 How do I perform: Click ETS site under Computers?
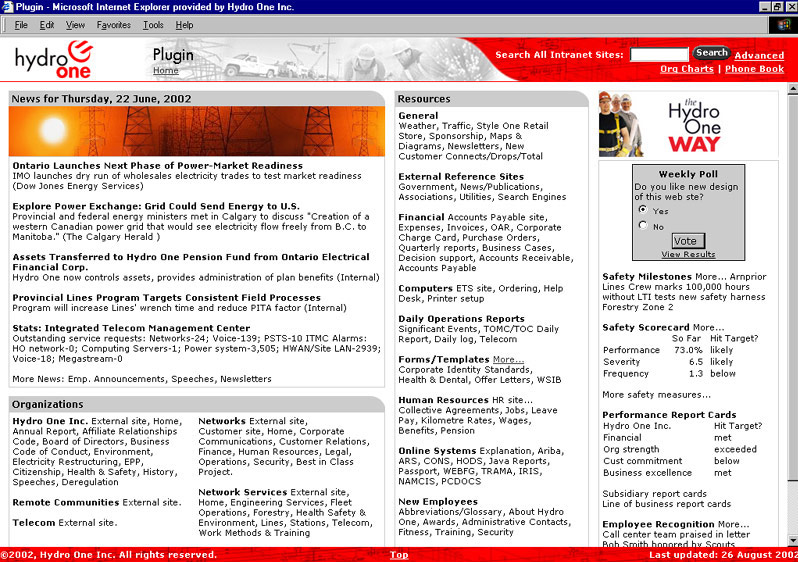point(473,289)
